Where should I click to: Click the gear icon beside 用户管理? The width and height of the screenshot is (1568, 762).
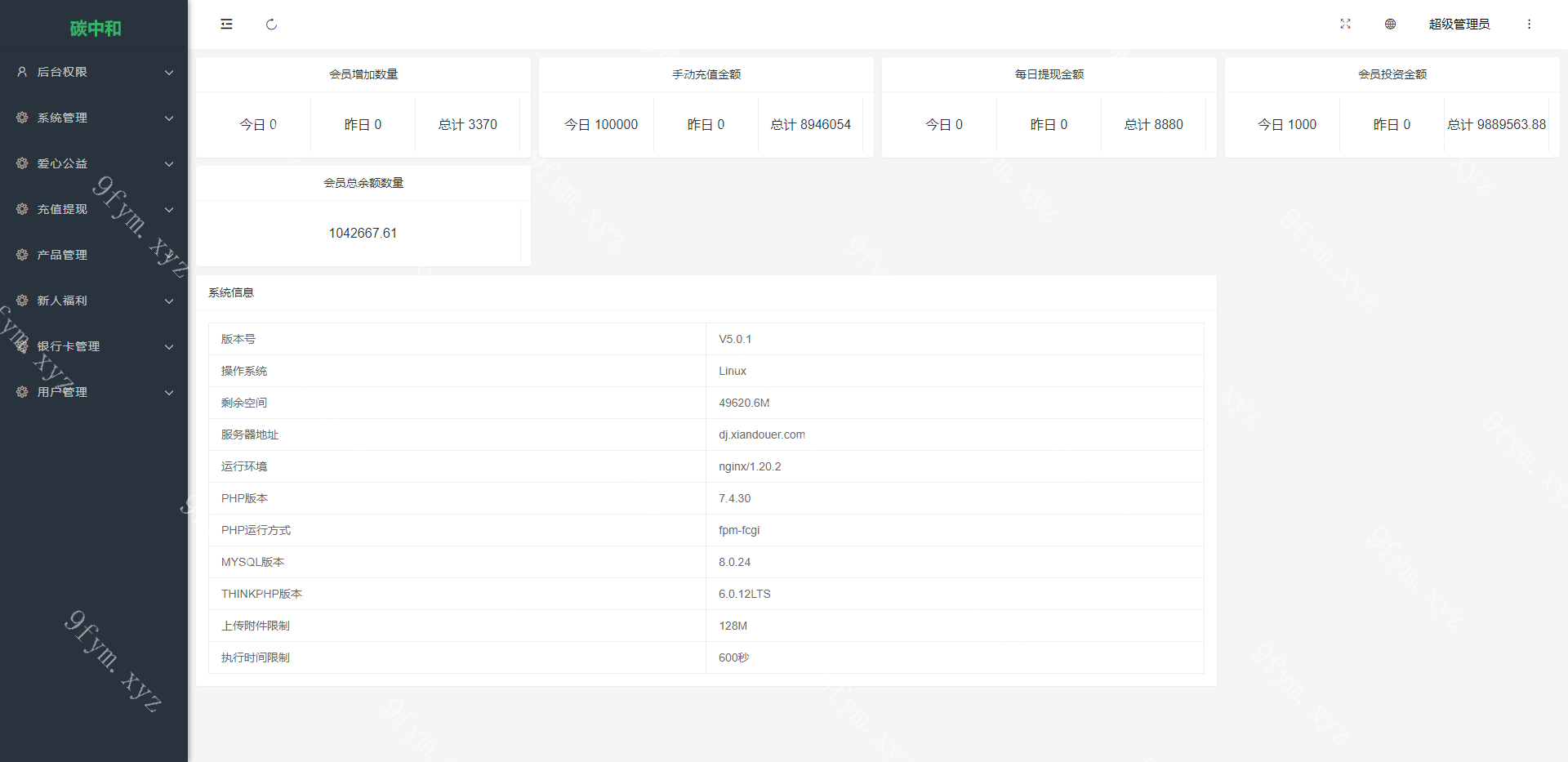point(22,392)
